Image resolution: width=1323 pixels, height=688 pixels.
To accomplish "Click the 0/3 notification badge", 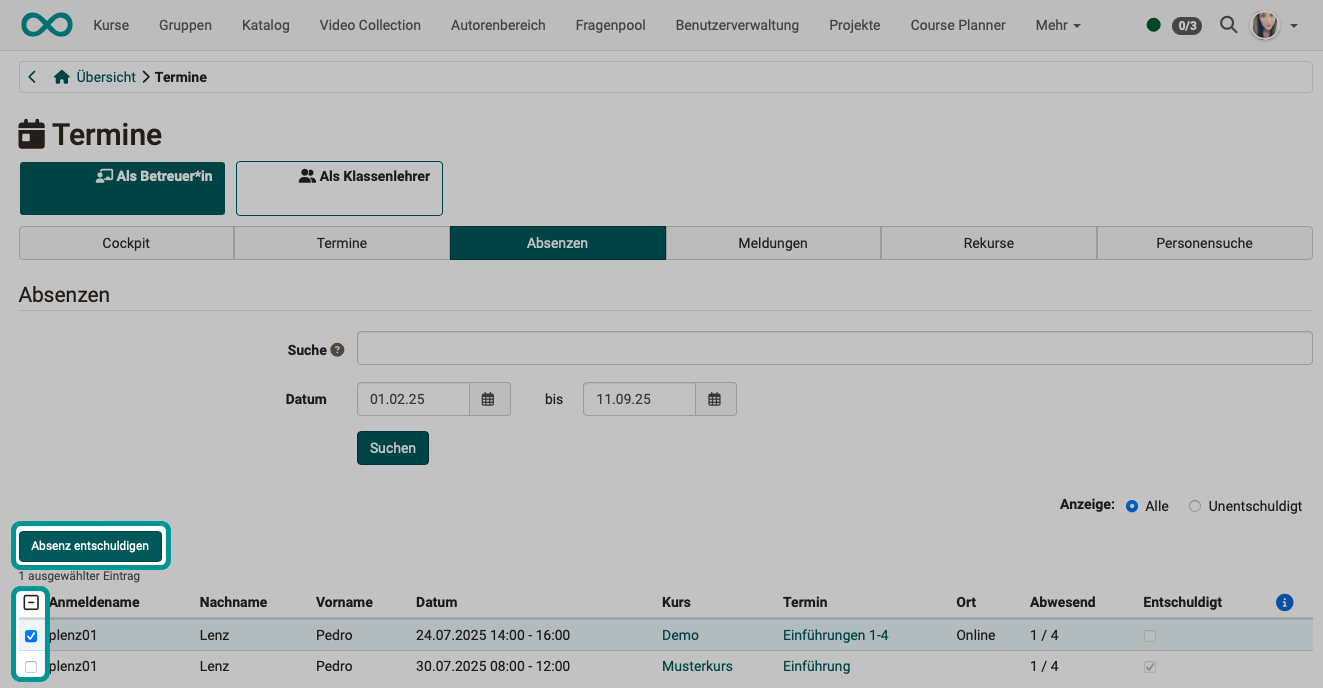I will [x=1187, y=26].
